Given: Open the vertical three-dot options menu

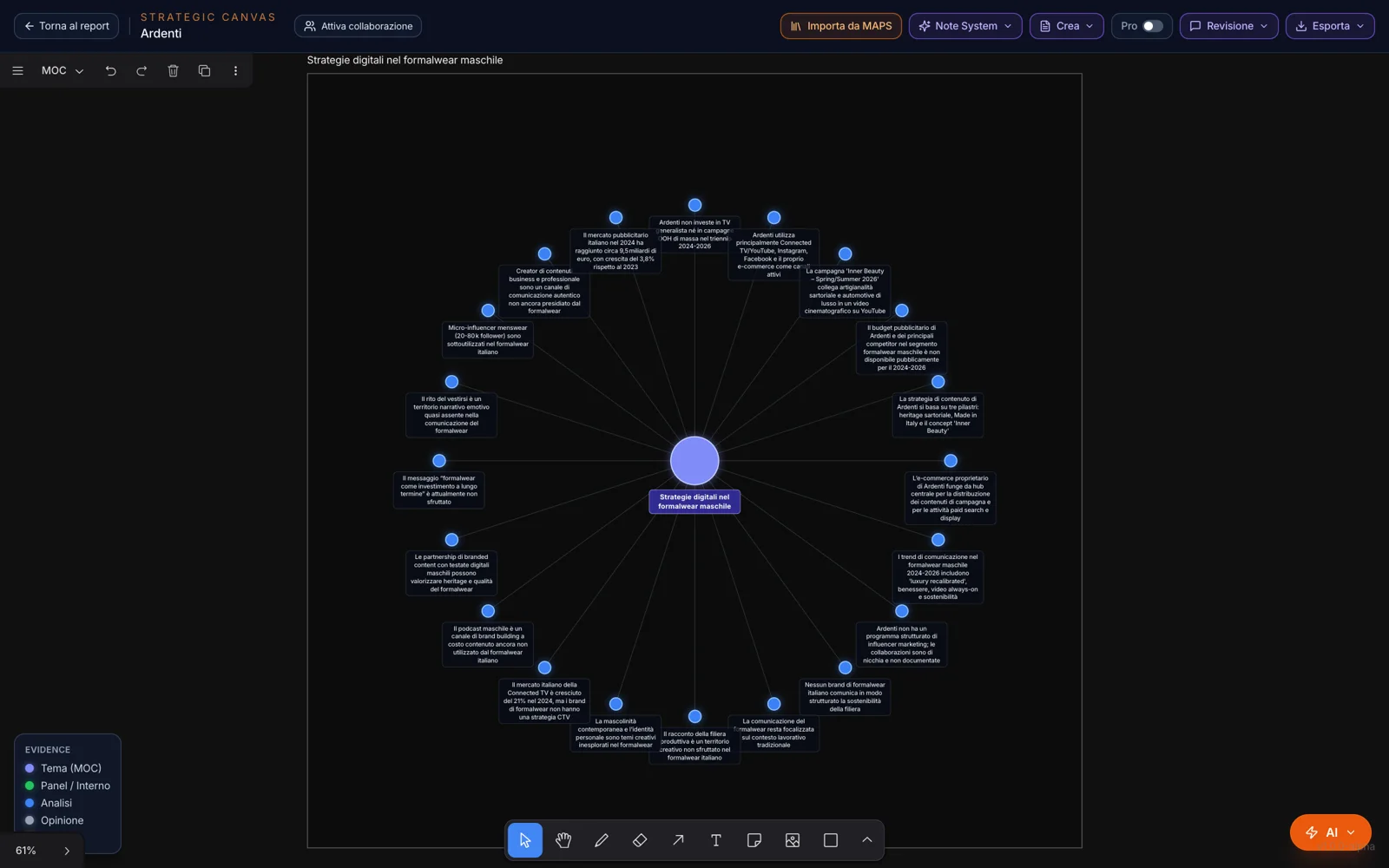Looking at the screenshot, I should coord(235,71).
